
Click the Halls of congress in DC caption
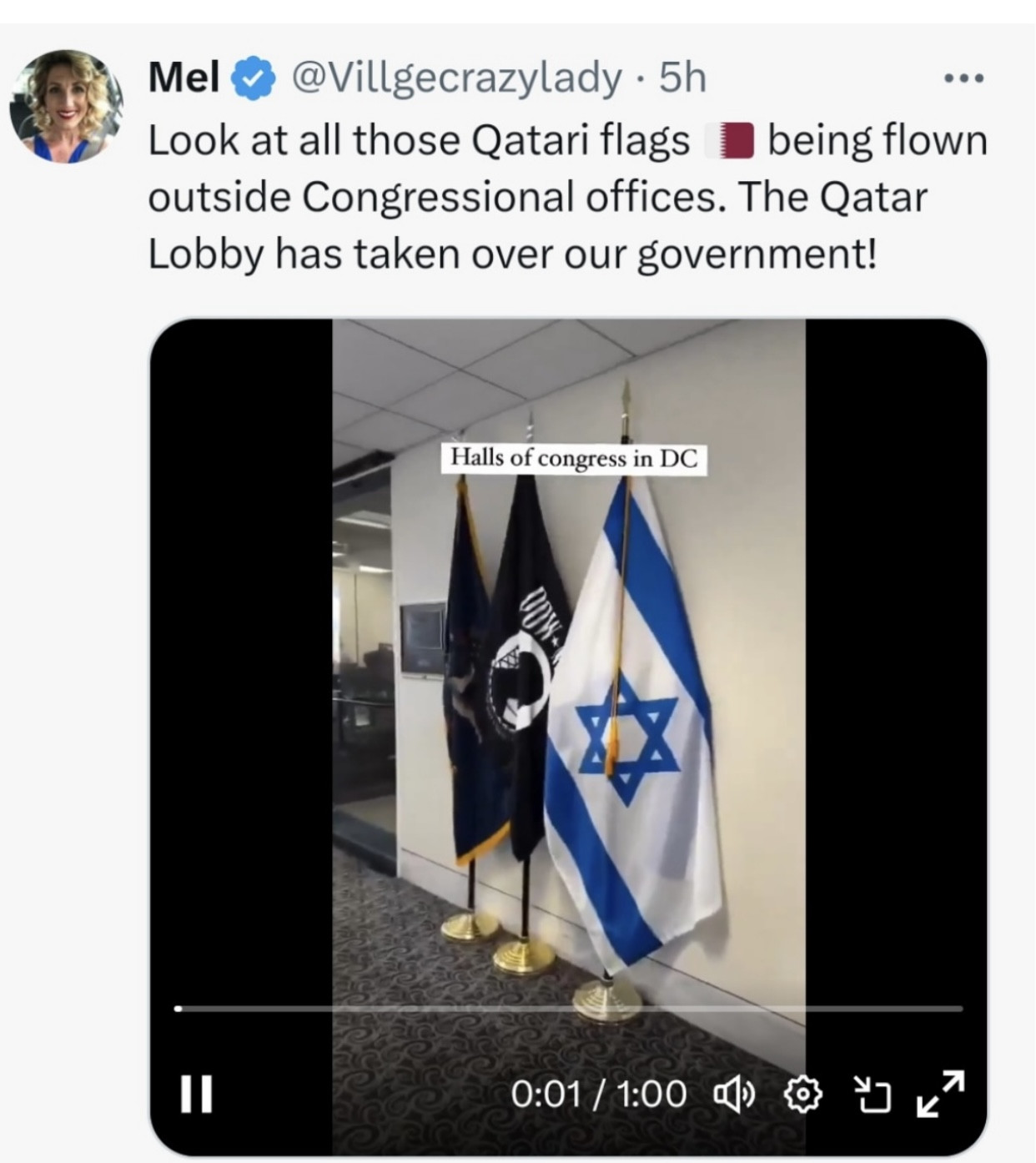[574, 458]
